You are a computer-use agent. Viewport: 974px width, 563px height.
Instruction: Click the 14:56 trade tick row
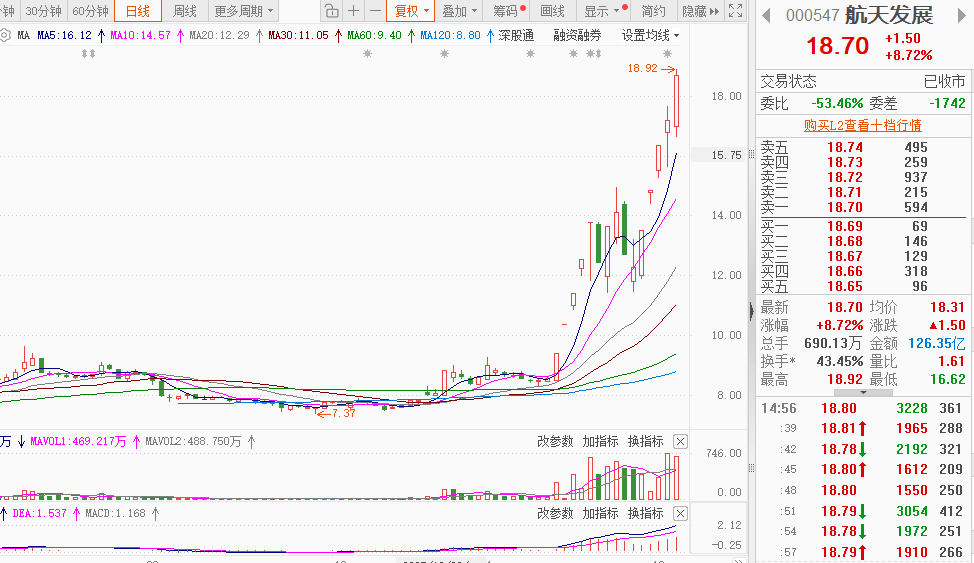[x=862, y=408]
